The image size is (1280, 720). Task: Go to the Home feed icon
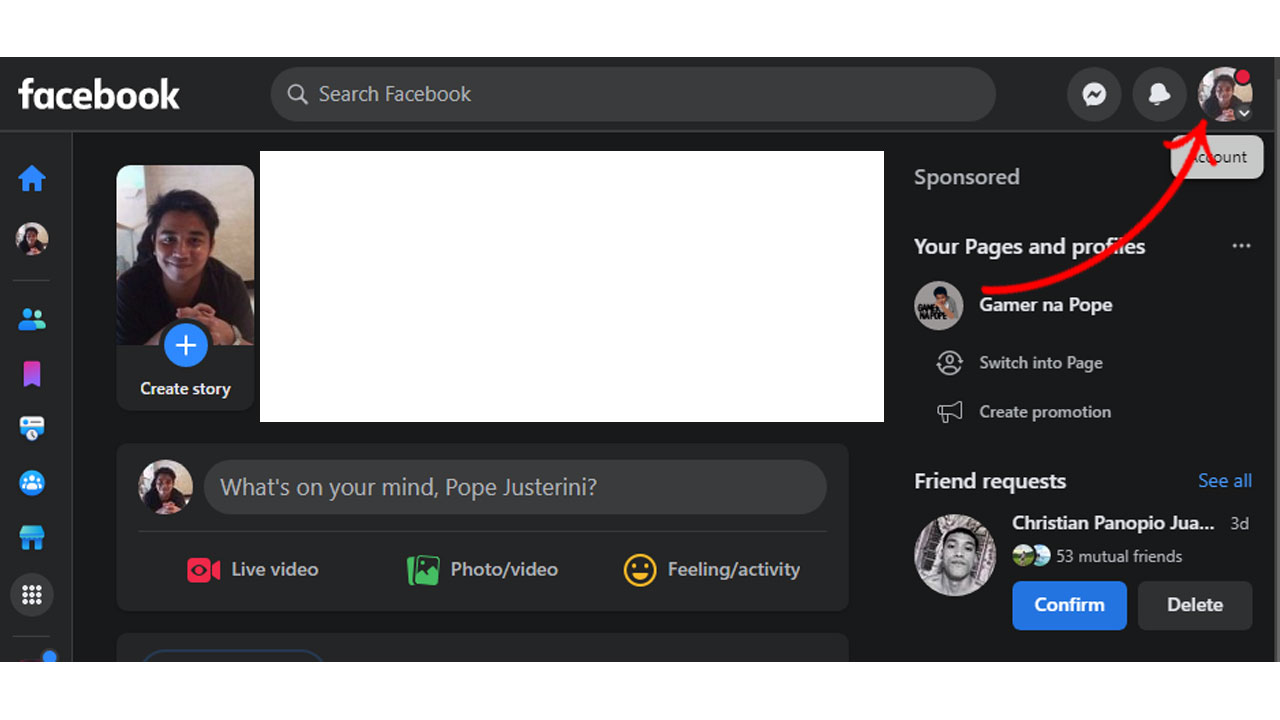point(32,179)
